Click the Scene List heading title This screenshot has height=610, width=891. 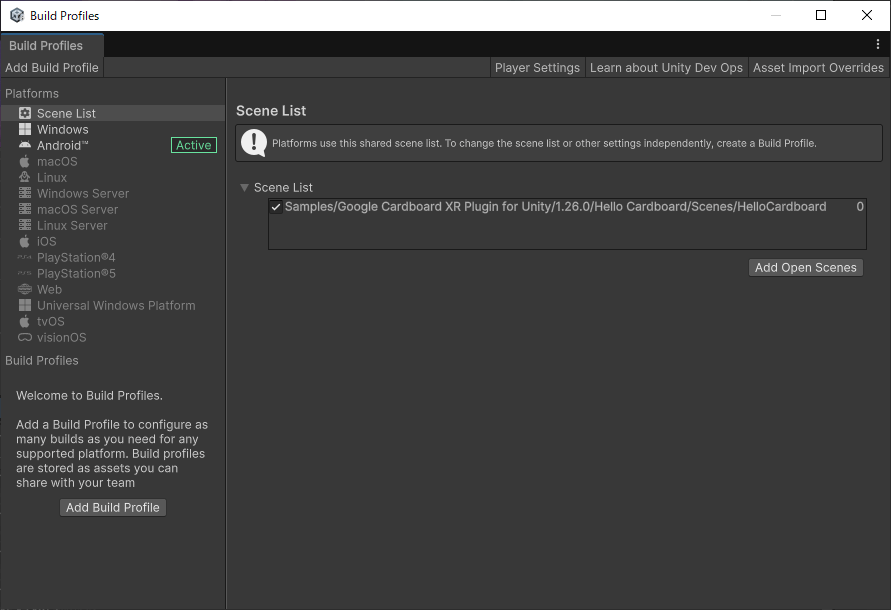coord(271,111)
